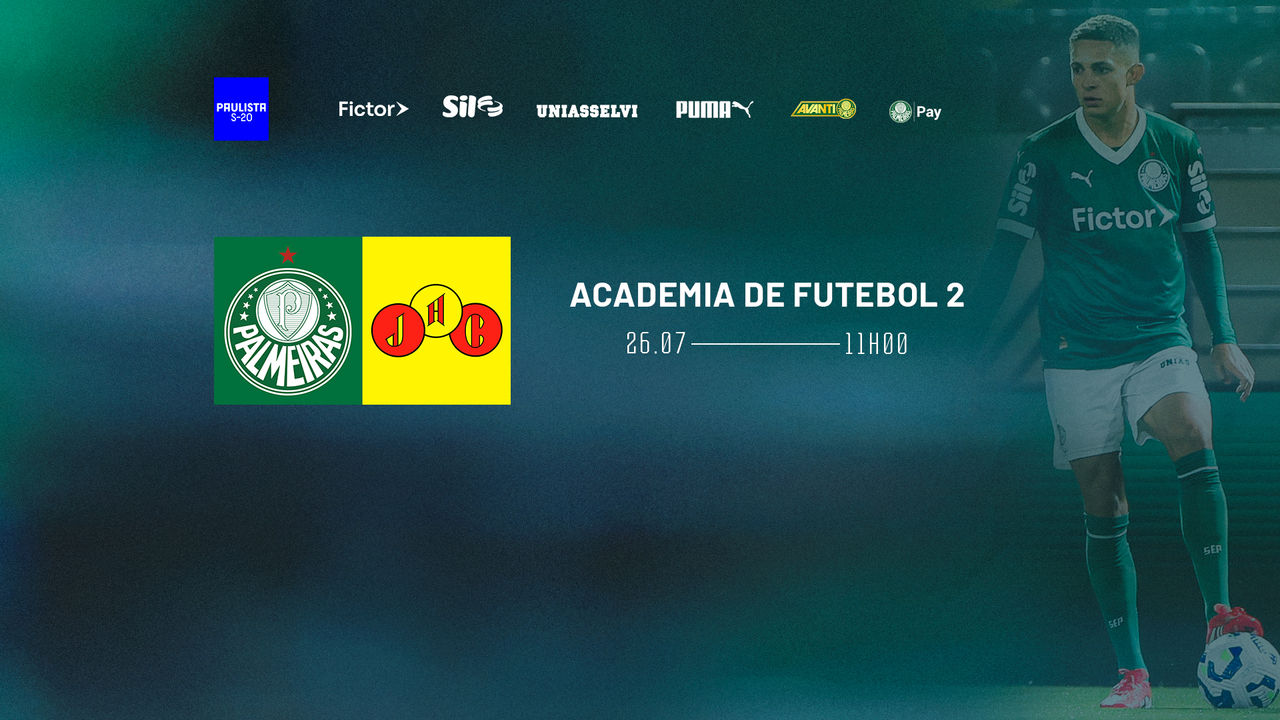Click the Palmeiras Pay logo
Screen dimensions: 1280x720
point(915,112)
